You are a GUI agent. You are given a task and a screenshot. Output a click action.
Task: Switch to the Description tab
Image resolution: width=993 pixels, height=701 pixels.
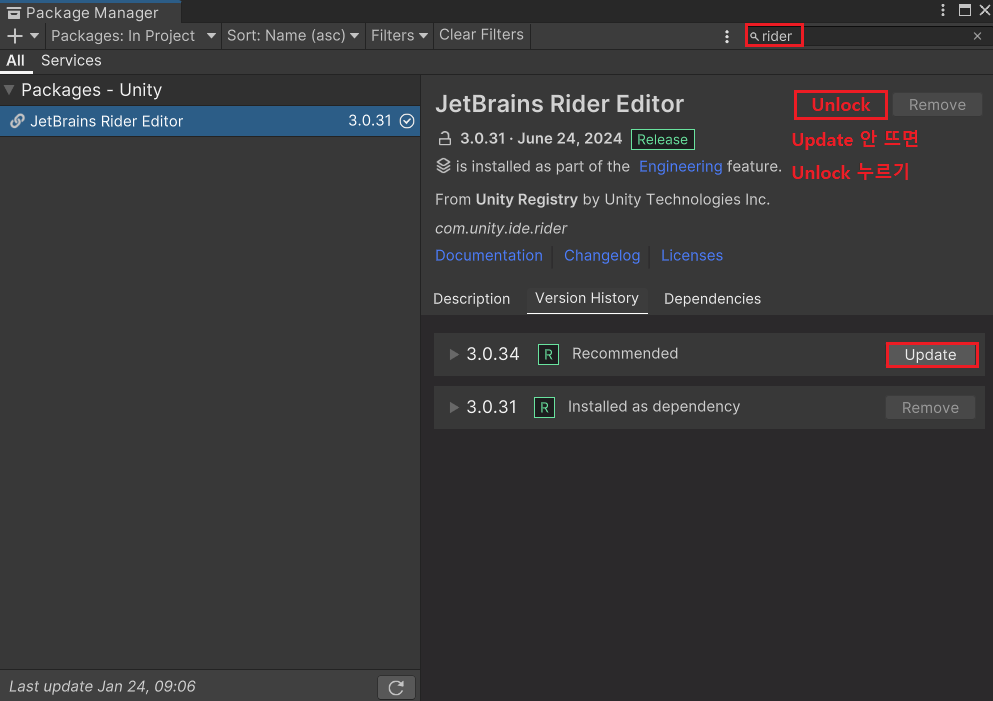[x=471, y=299]
